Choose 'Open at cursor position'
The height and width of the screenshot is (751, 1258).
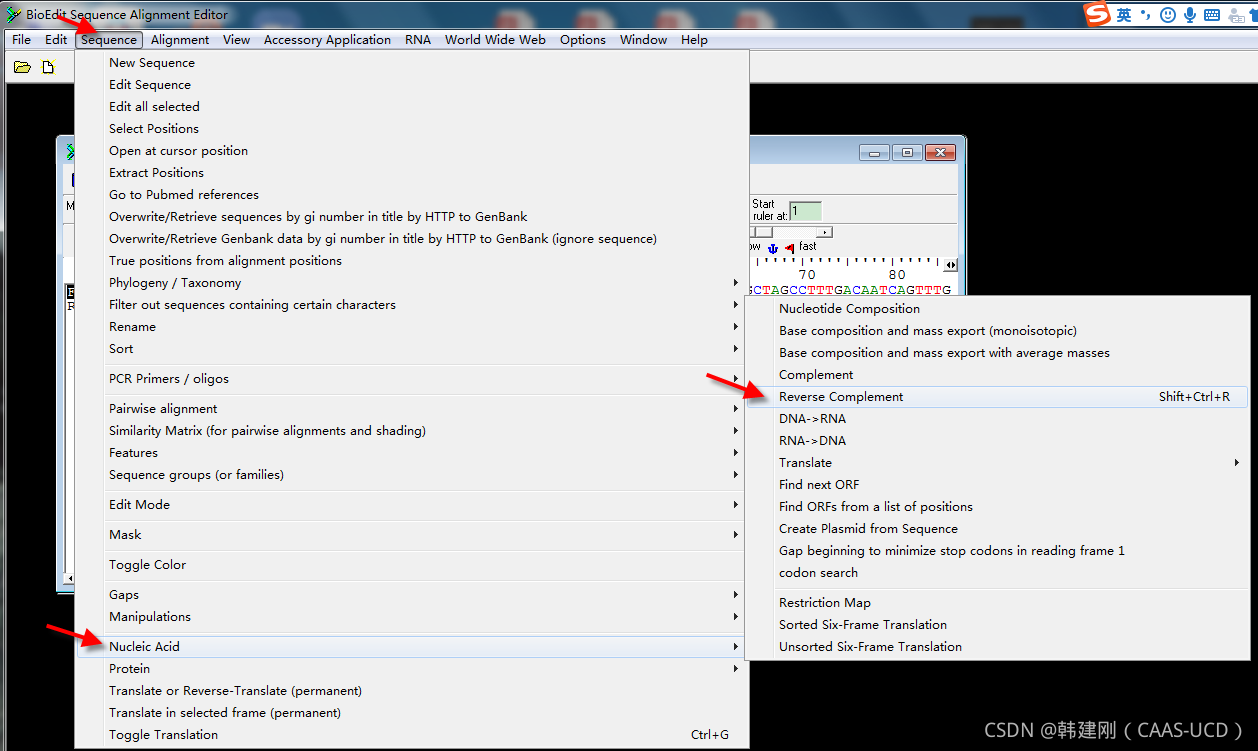(x=411, y=151)
